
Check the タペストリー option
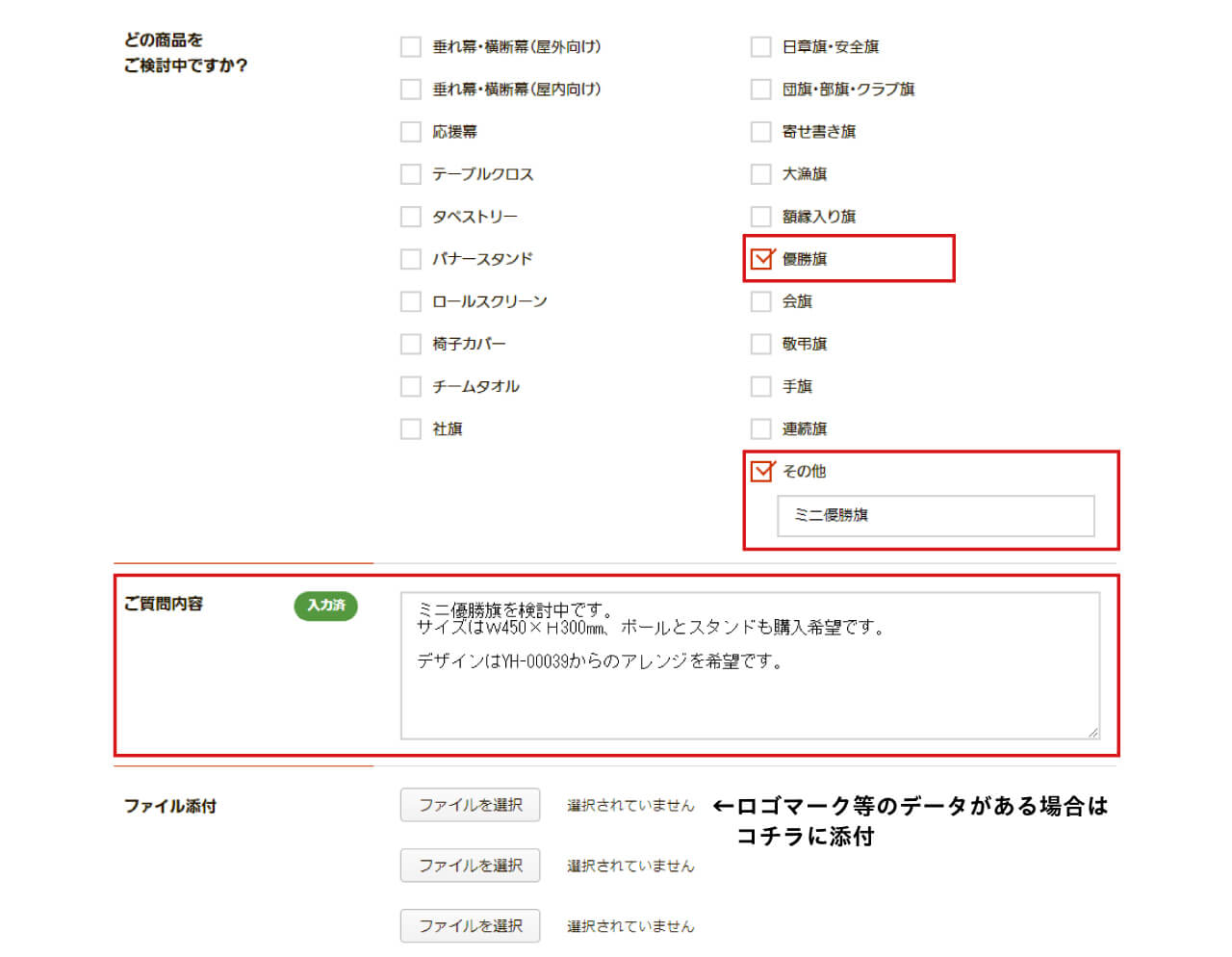tap(410, 216)
